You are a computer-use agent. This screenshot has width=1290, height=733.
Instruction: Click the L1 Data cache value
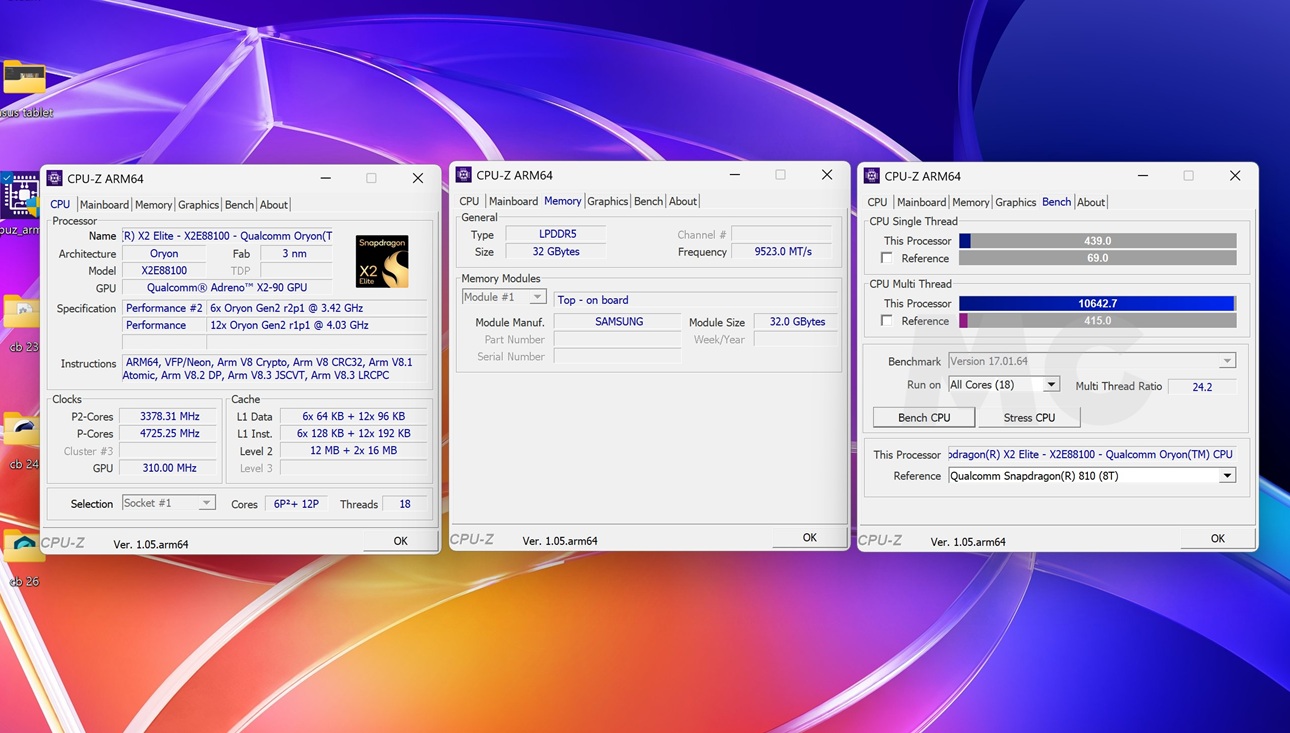tap(353, 416)
